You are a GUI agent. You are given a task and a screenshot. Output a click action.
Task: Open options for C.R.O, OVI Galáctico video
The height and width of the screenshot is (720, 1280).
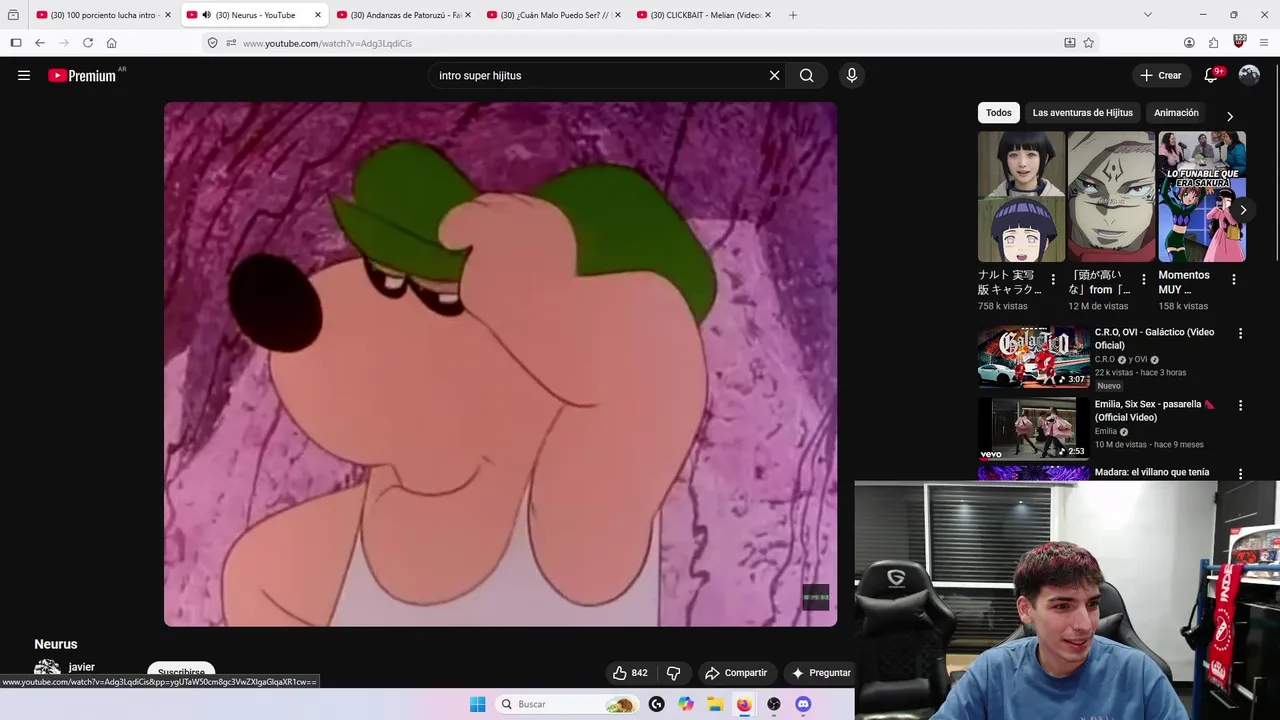1241,334
